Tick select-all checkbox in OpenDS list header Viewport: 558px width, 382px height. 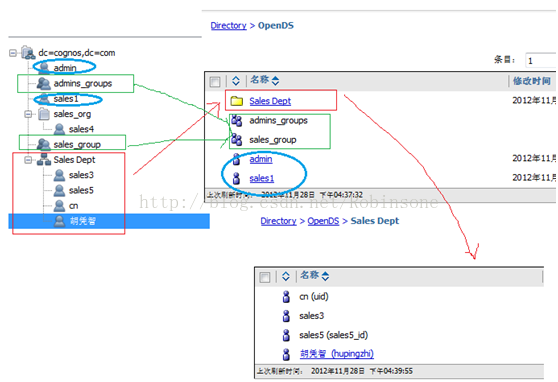click(215, 82)
